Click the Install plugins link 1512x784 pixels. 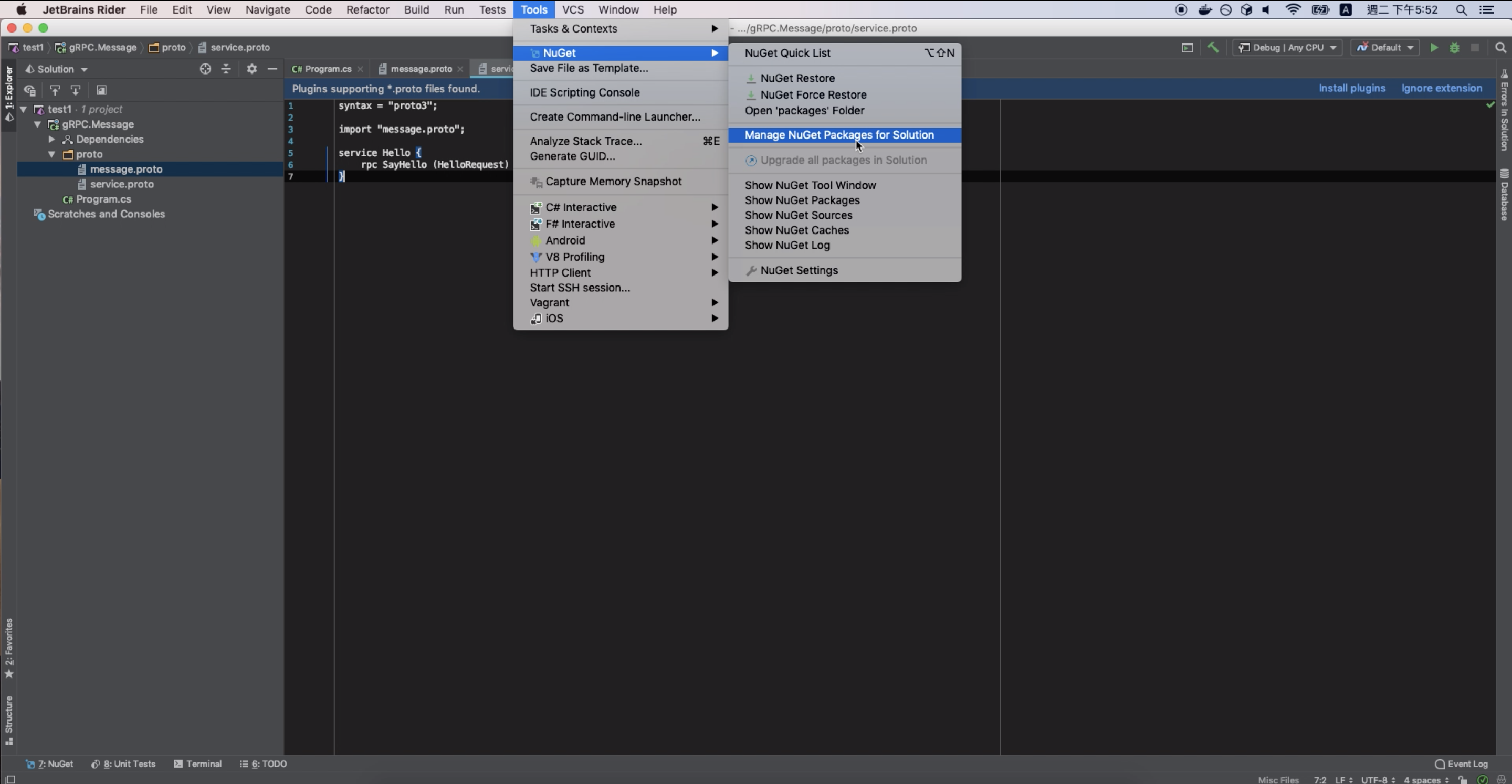(1352, 88)
